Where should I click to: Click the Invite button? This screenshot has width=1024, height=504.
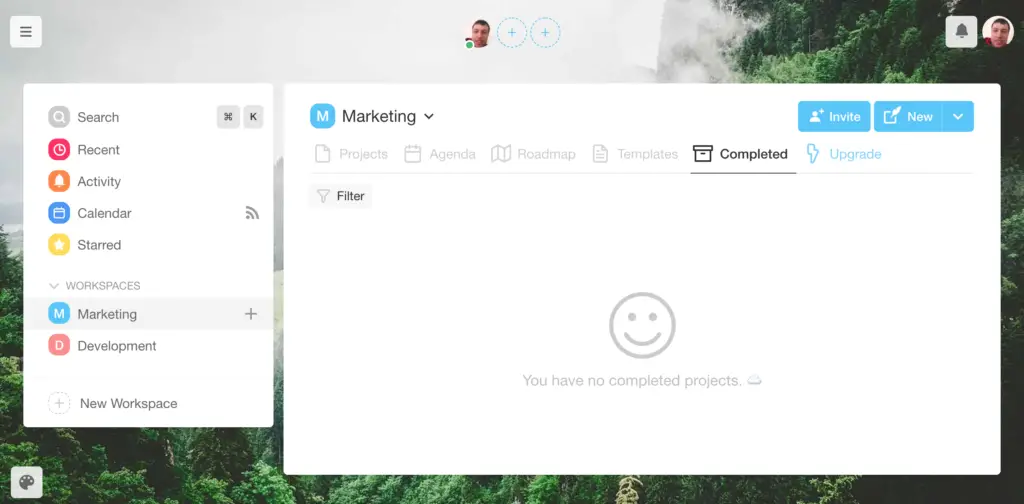[834, 117]
